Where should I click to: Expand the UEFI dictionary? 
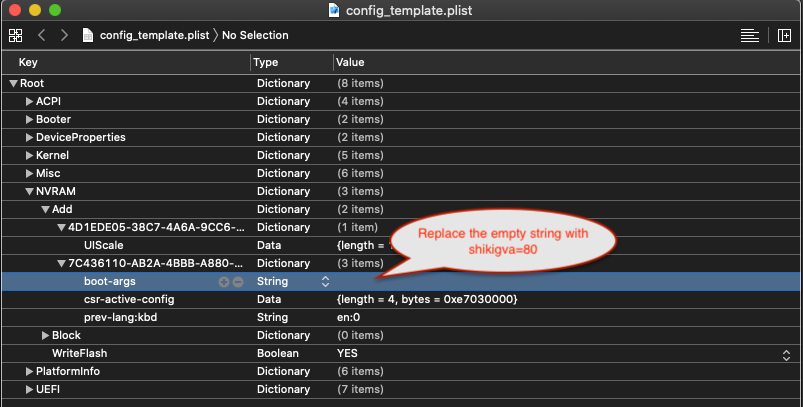coord(29,389)
